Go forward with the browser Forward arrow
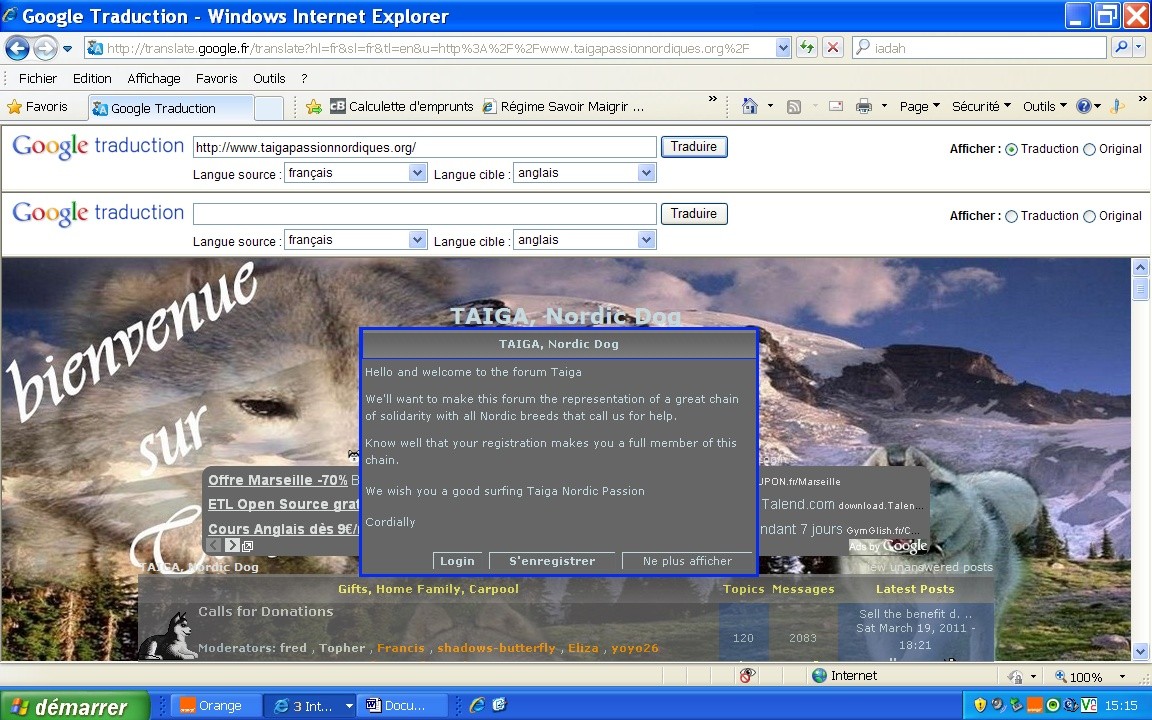Screen dimensions: 1152x720 pyautogui.click(x=45, y=48)
